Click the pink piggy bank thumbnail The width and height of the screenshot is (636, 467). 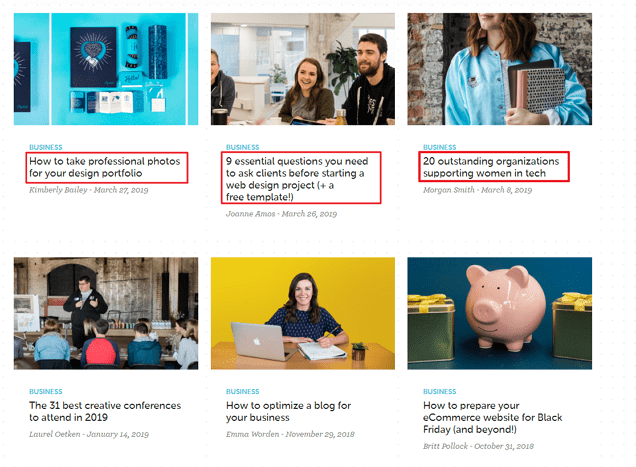pos(500,313)
